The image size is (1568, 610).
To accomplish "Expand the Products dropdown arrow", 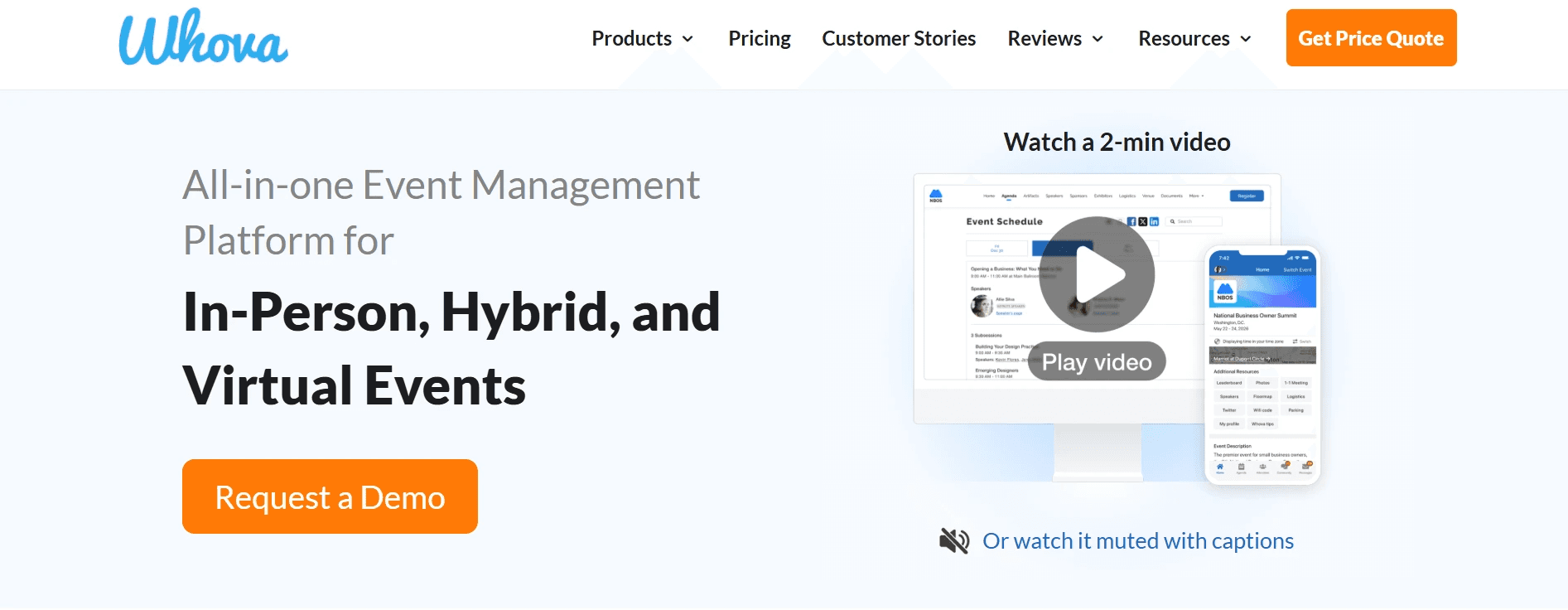I will (x=688, y=39).
